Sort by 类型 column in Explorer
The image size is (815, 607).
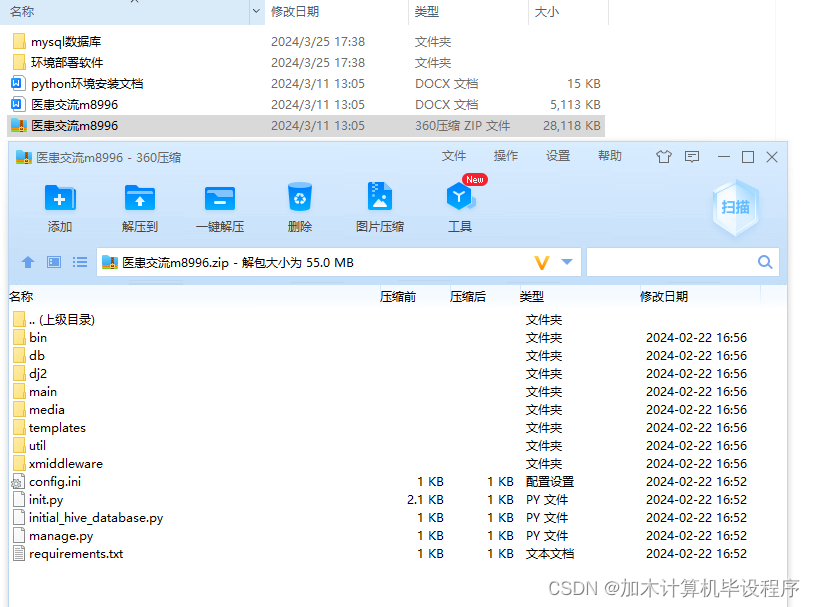[427, 11]
